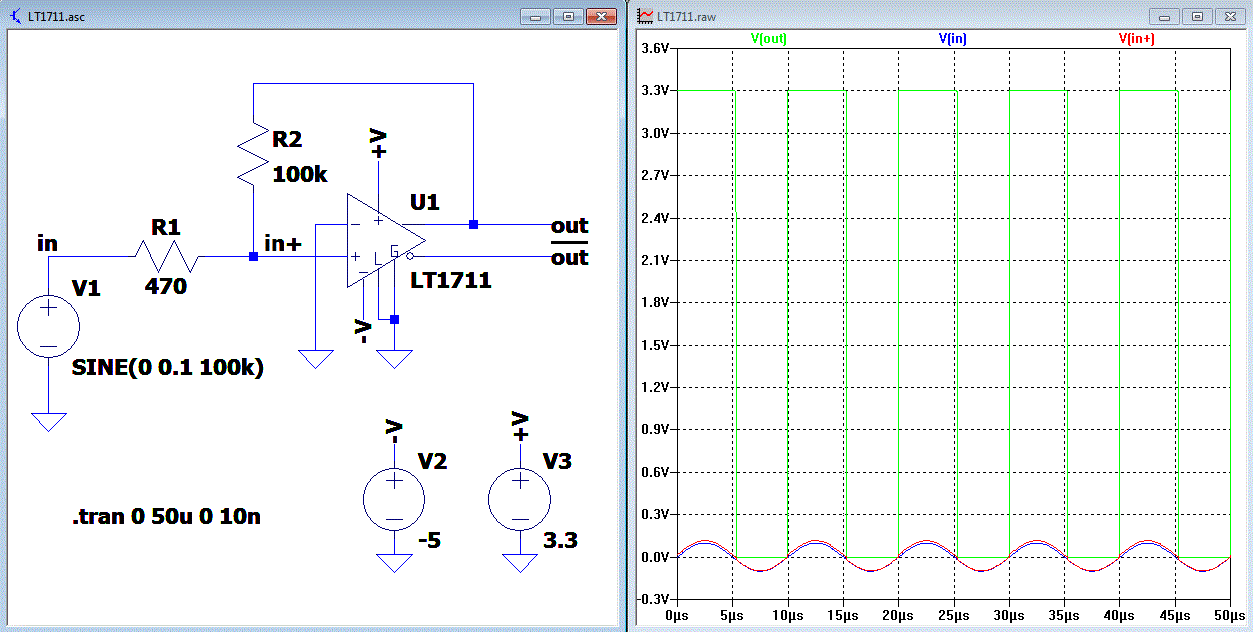Viewport: 1253px width, 632px height.
Task: Click the upper 'out' net label without overbar
Action: coord(570,226)
